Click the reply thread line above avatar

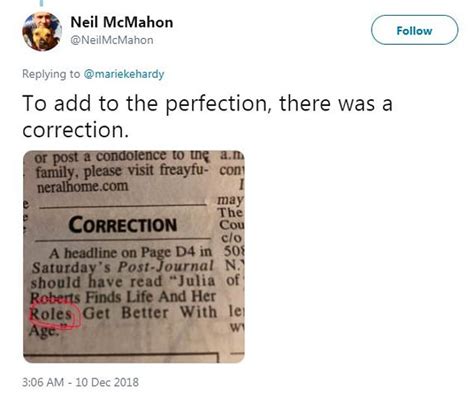[x=42, y=3]
